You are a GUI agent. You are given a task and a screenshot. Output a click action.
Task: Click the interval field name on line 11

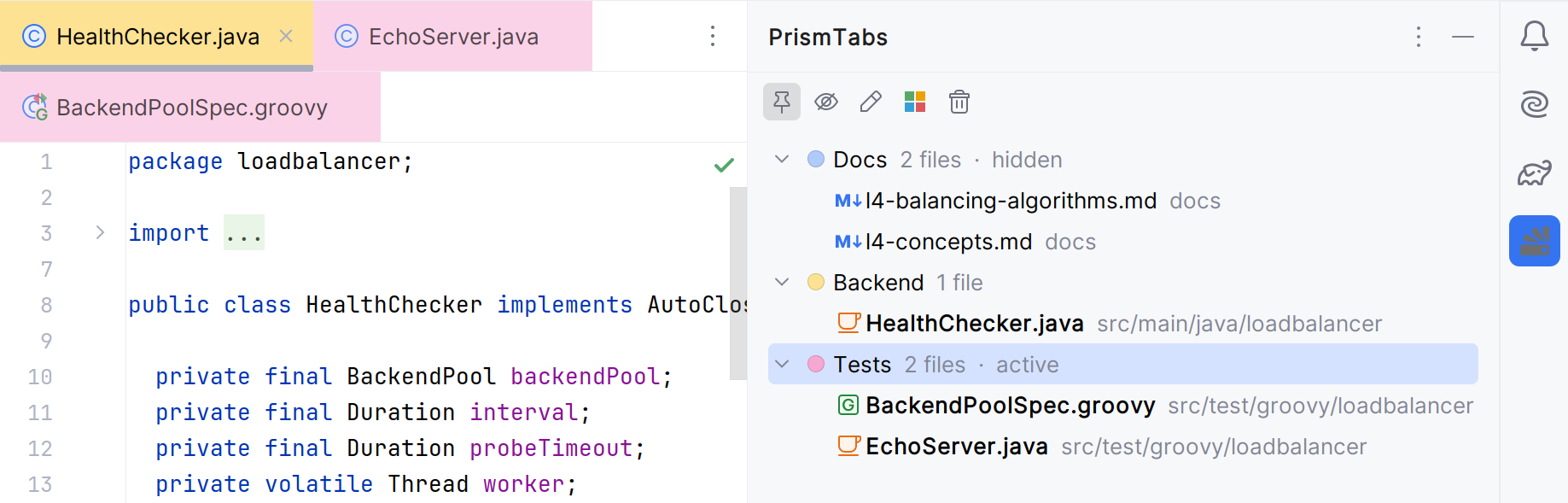coord(524,412)
